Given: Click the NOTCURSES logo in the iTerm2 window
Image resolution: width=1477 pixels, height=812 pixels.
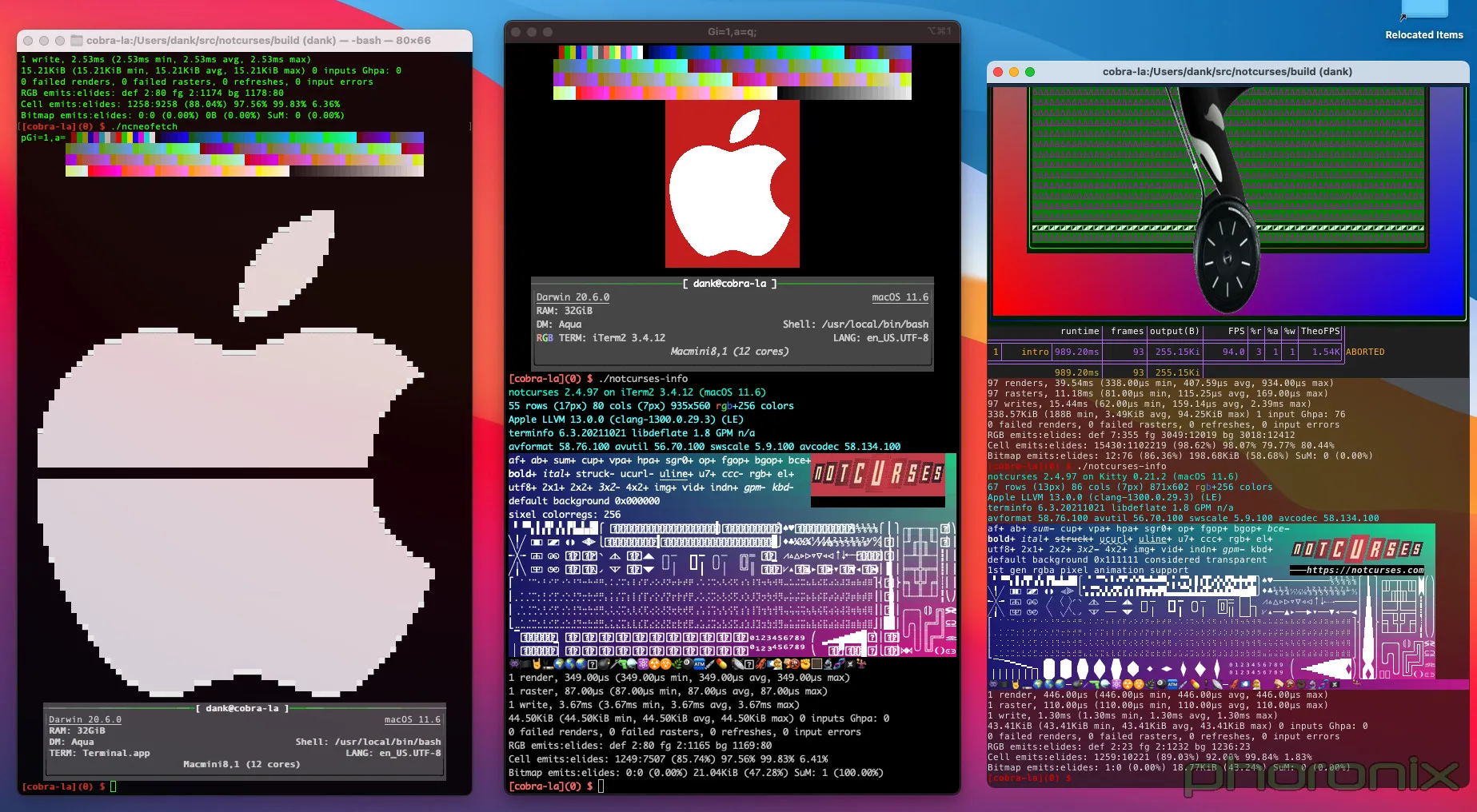Looking at the screenshot, I should 878,474.
